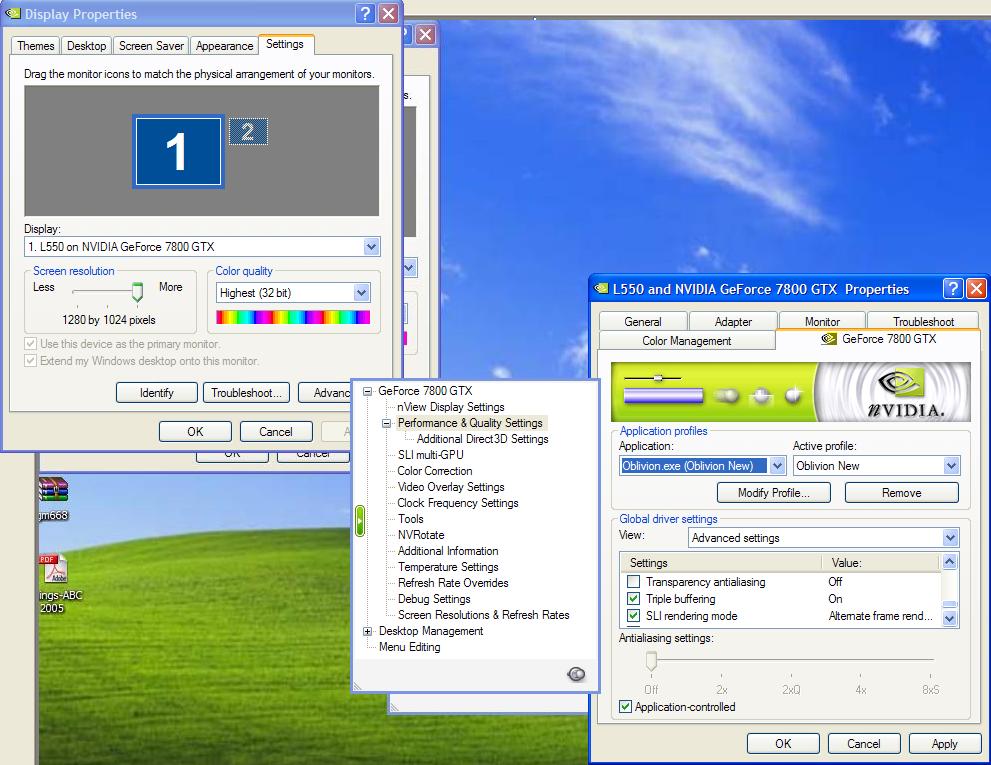Click OK in Display Properties

point(195,432)
